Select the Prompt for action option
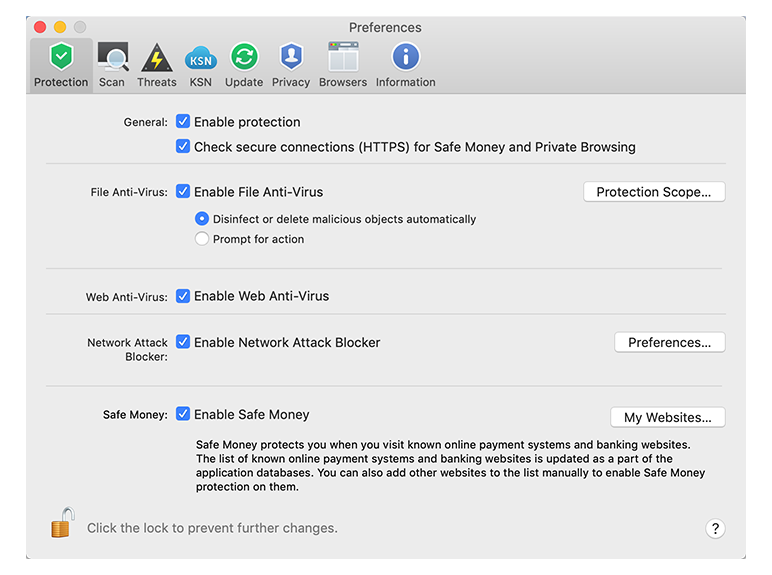 [x=202, y=239]
